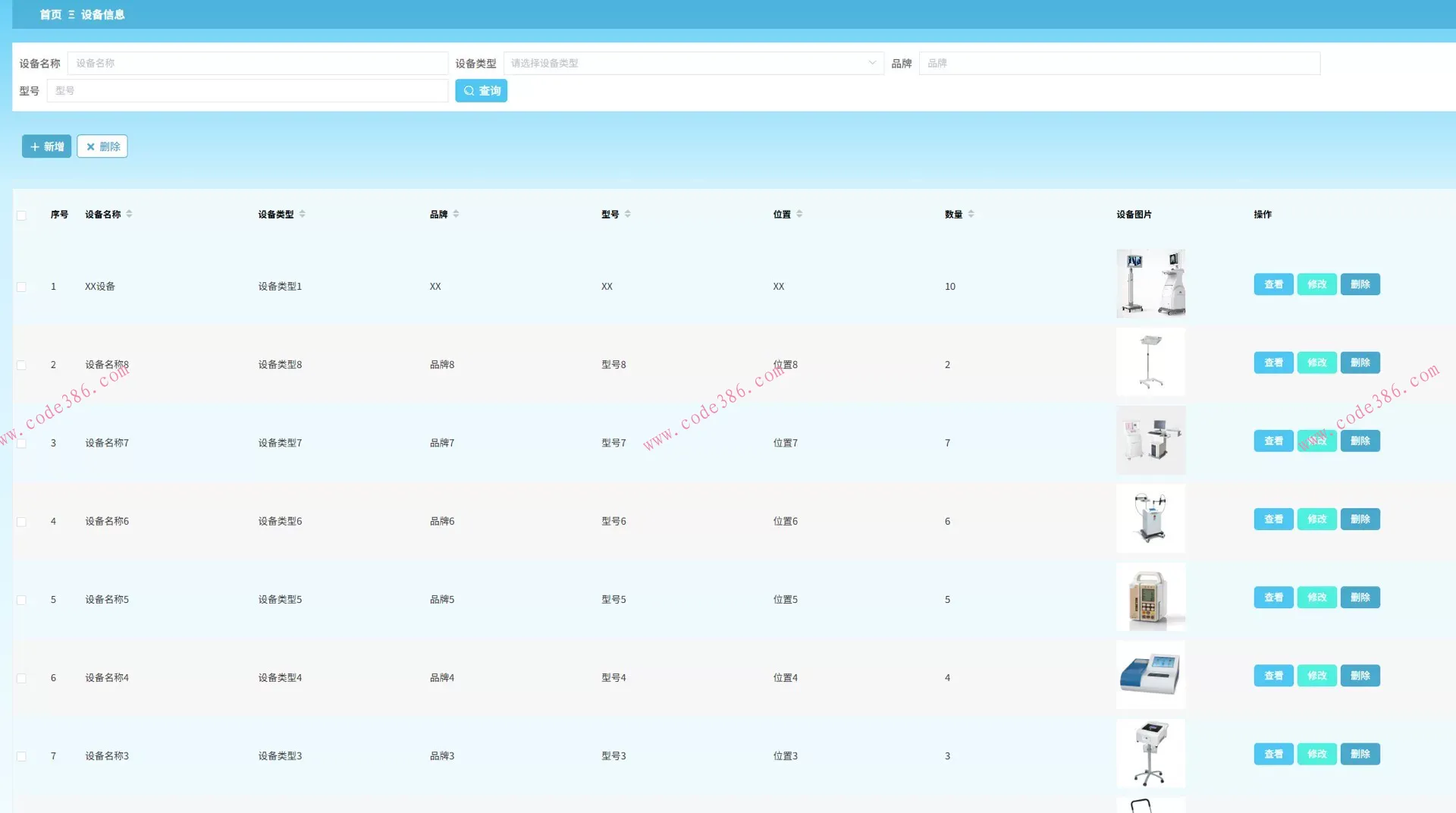Toggle sorting on the 型号 column
The height and width of the screenshot is (813, 1456).
(627, 214)
